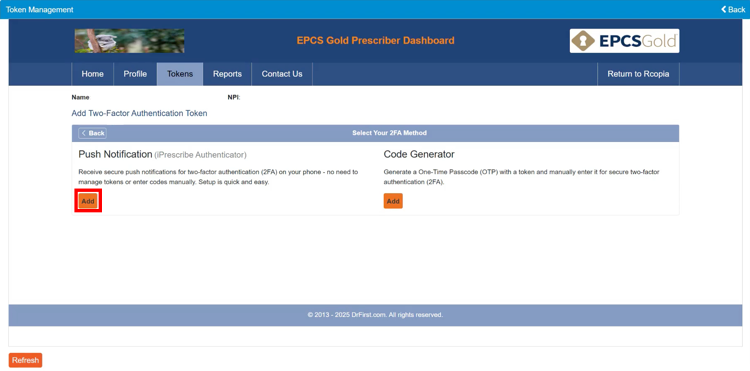This screenshot has height=371, width=750.
Task: Click the orange Refresh button
Action: pyautogui.click(x=25, y=360)
